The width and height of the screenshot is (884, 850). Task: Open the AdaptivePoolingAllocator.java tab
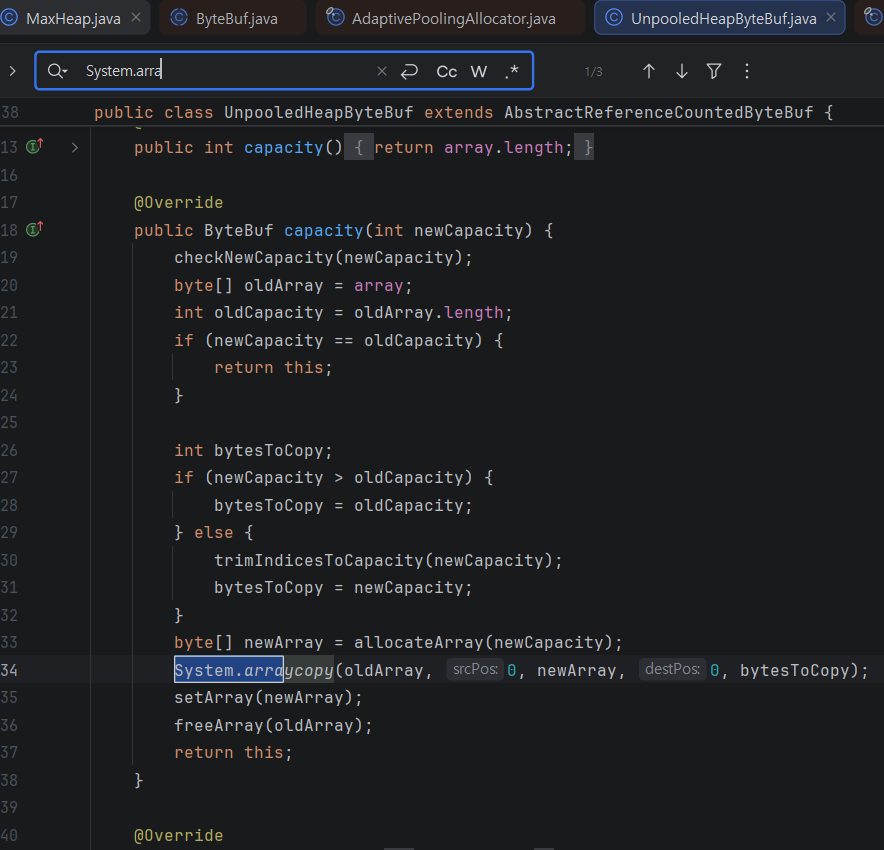[x=453, y=19]
